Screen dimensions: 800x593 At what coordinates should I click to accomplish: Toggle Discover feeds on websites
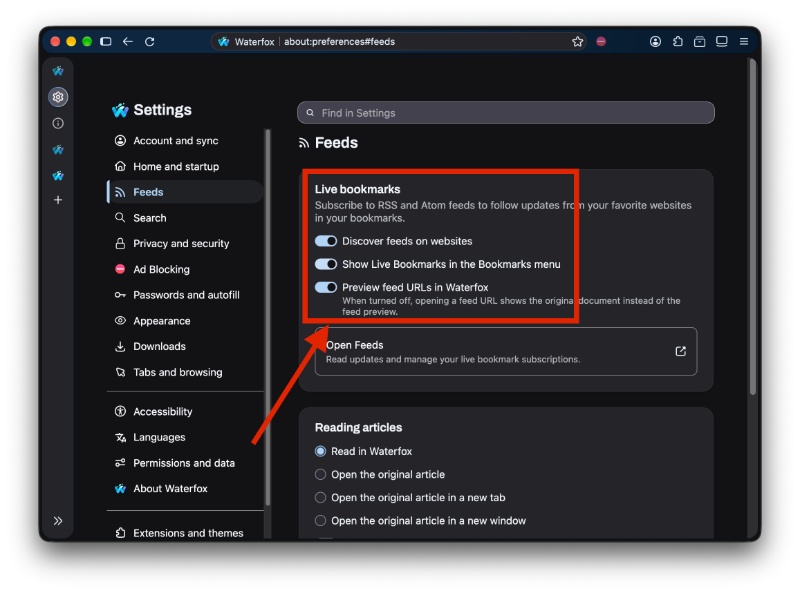(326, 241)
